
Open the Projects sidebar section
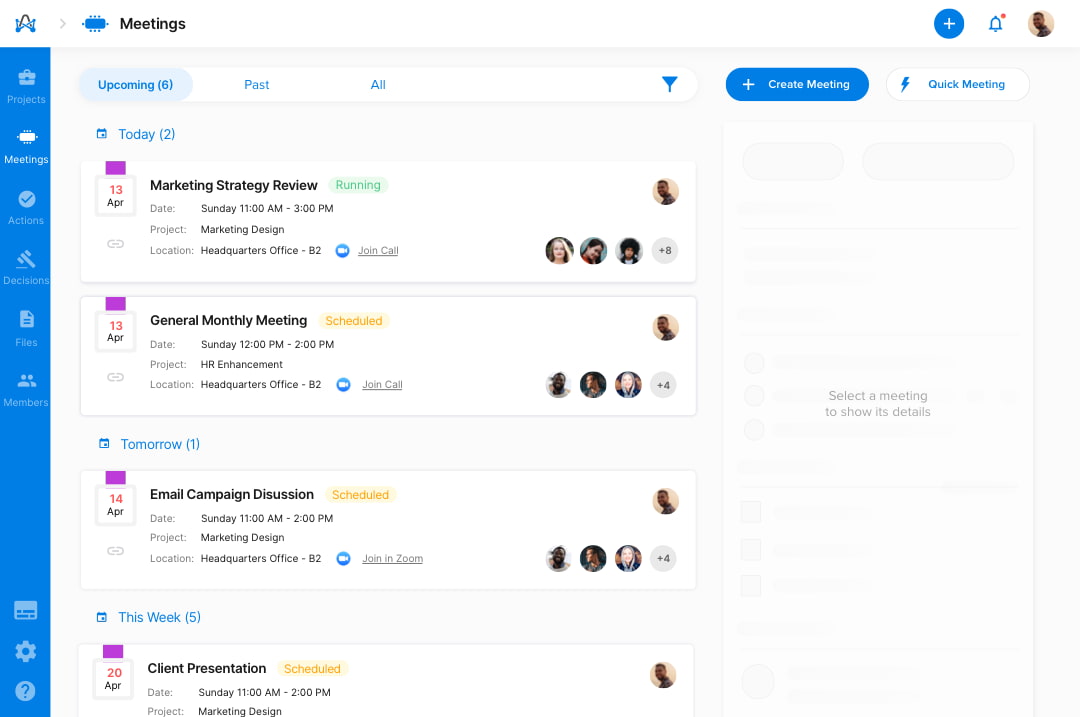coord(26,87)
